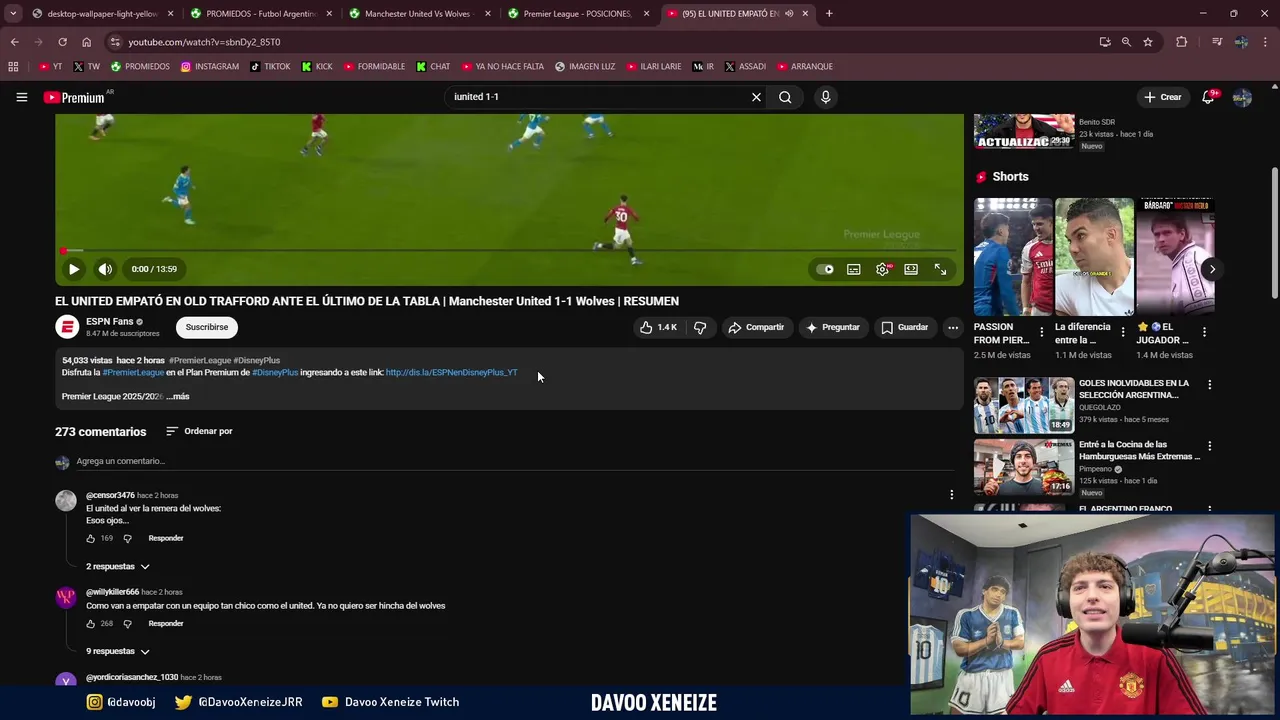The height and width of the screenshot is (720, 1280).
Task: Open more actions menu beside Guardar
Action: (x=953, y=327)
